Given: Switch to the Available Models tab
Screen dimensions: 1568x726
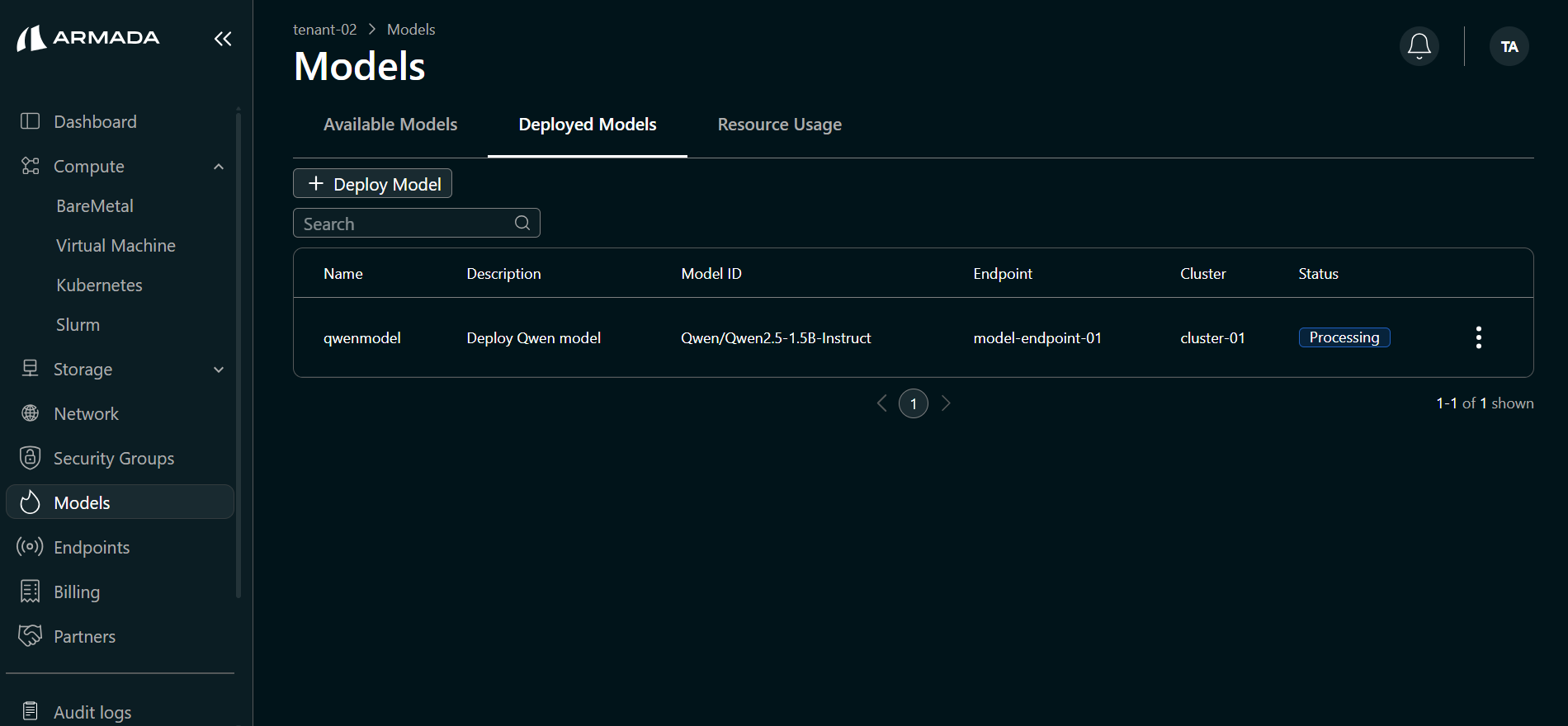Looking at the screenshot, I should [390, 125].
